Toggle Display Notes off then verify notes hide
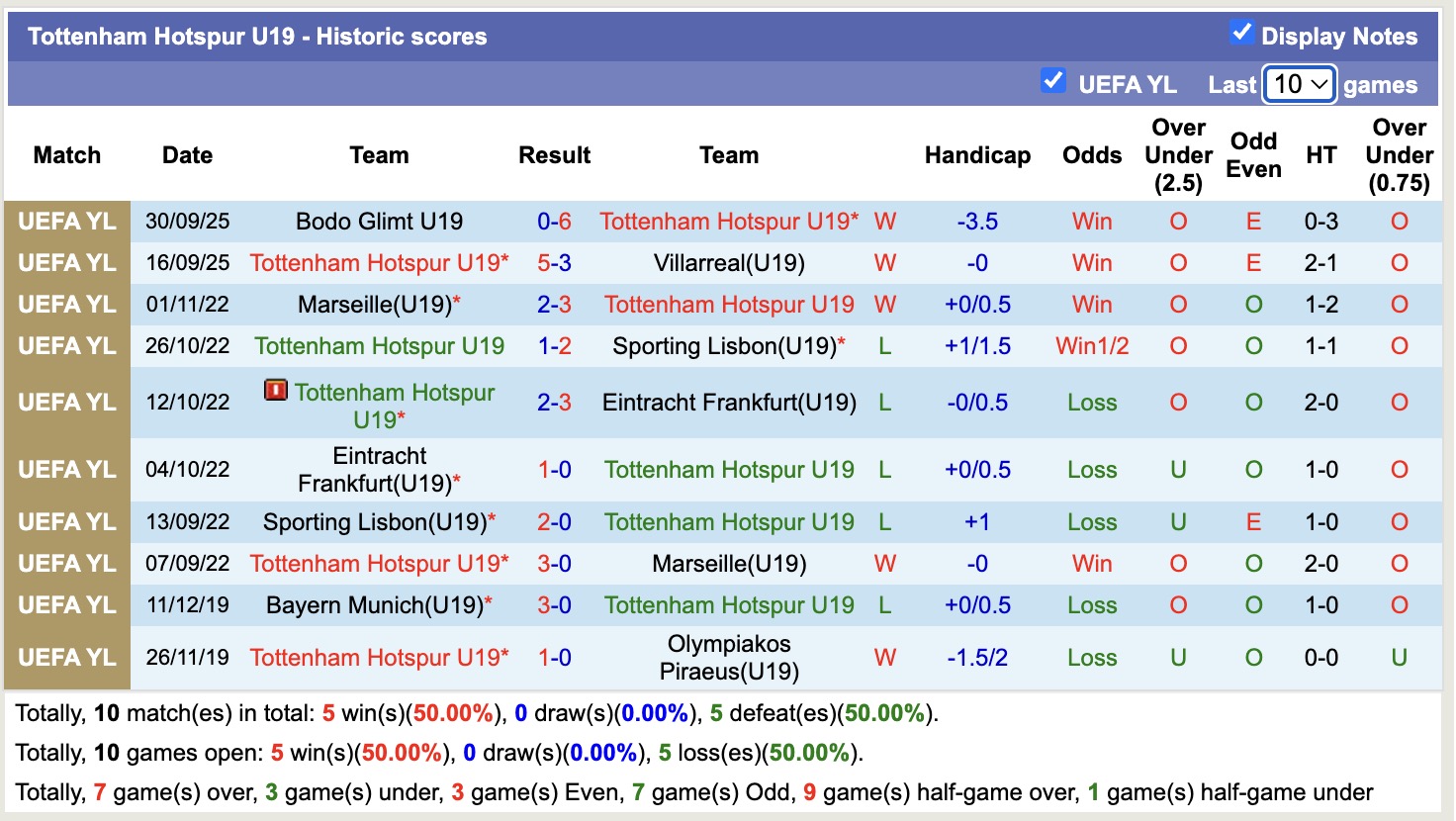1456x821 pixels. pos(1240,32)
